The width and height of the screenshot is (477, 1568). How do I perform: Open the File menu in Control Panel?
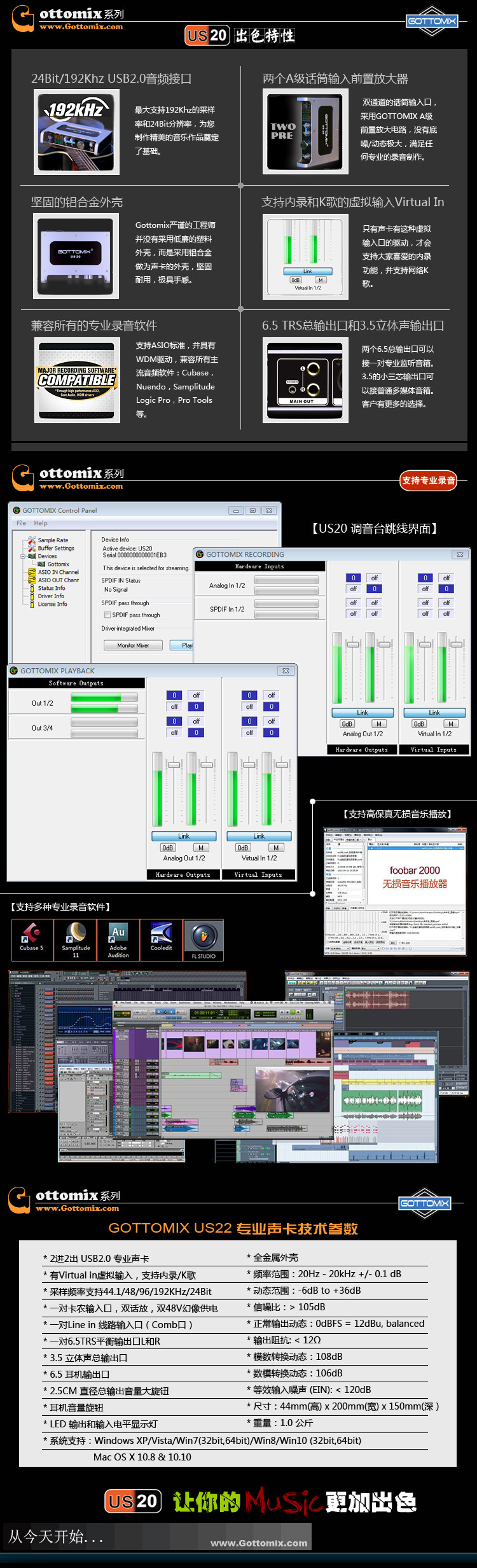click(x=21, y=523)
